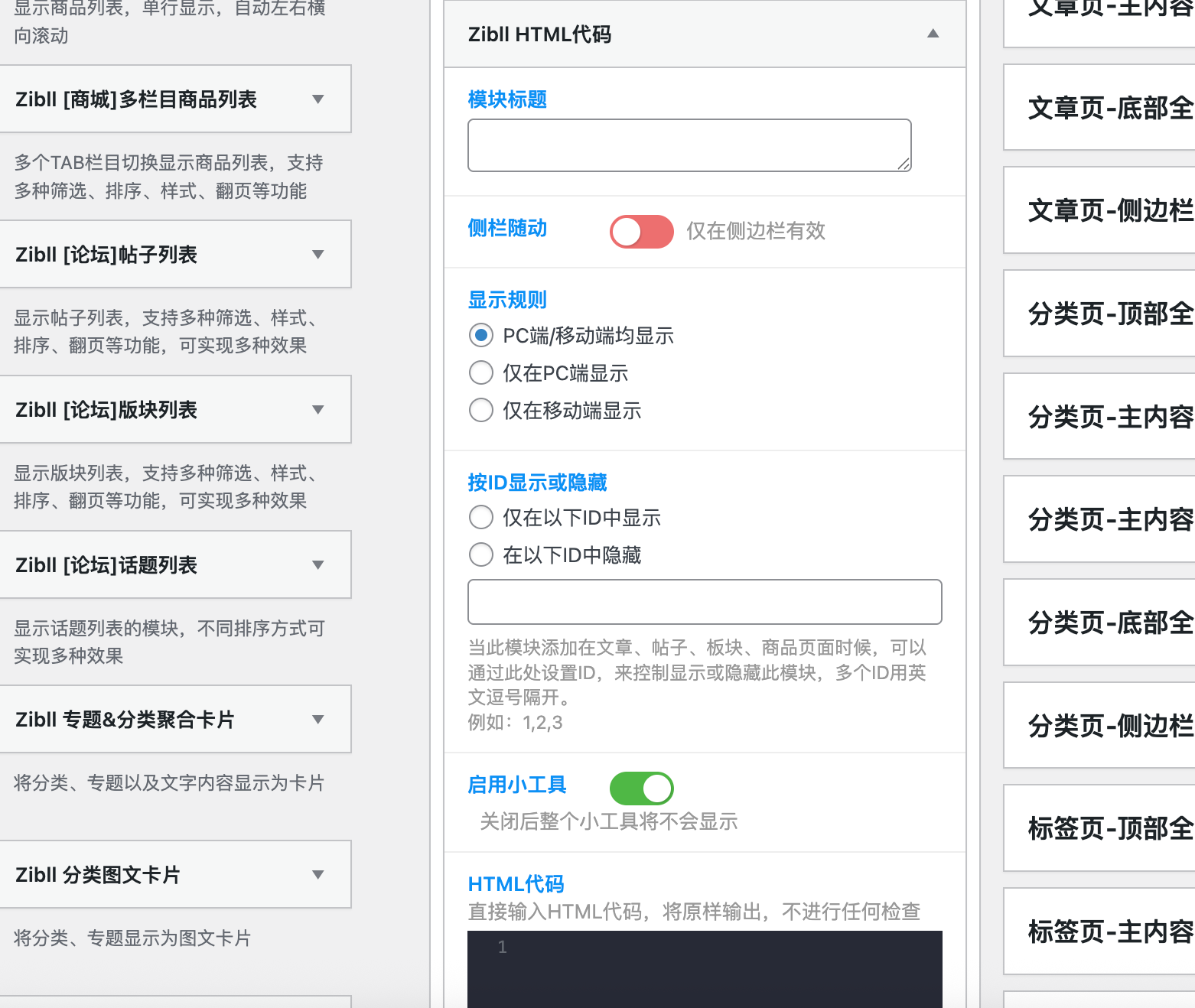
Task: Select the 标签页-顶部全 widget area
Action: click(x=1102, y=829)
